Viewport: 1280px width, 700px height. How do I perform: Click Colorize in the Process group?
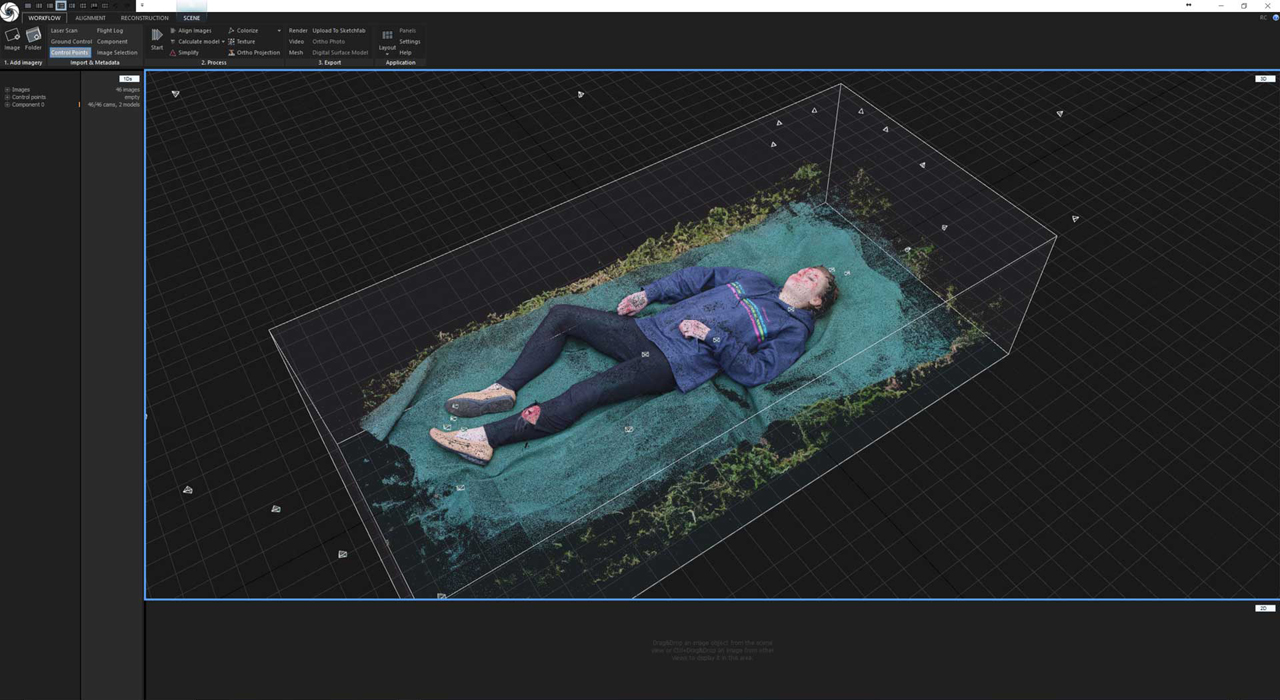[x=241, y=31]
